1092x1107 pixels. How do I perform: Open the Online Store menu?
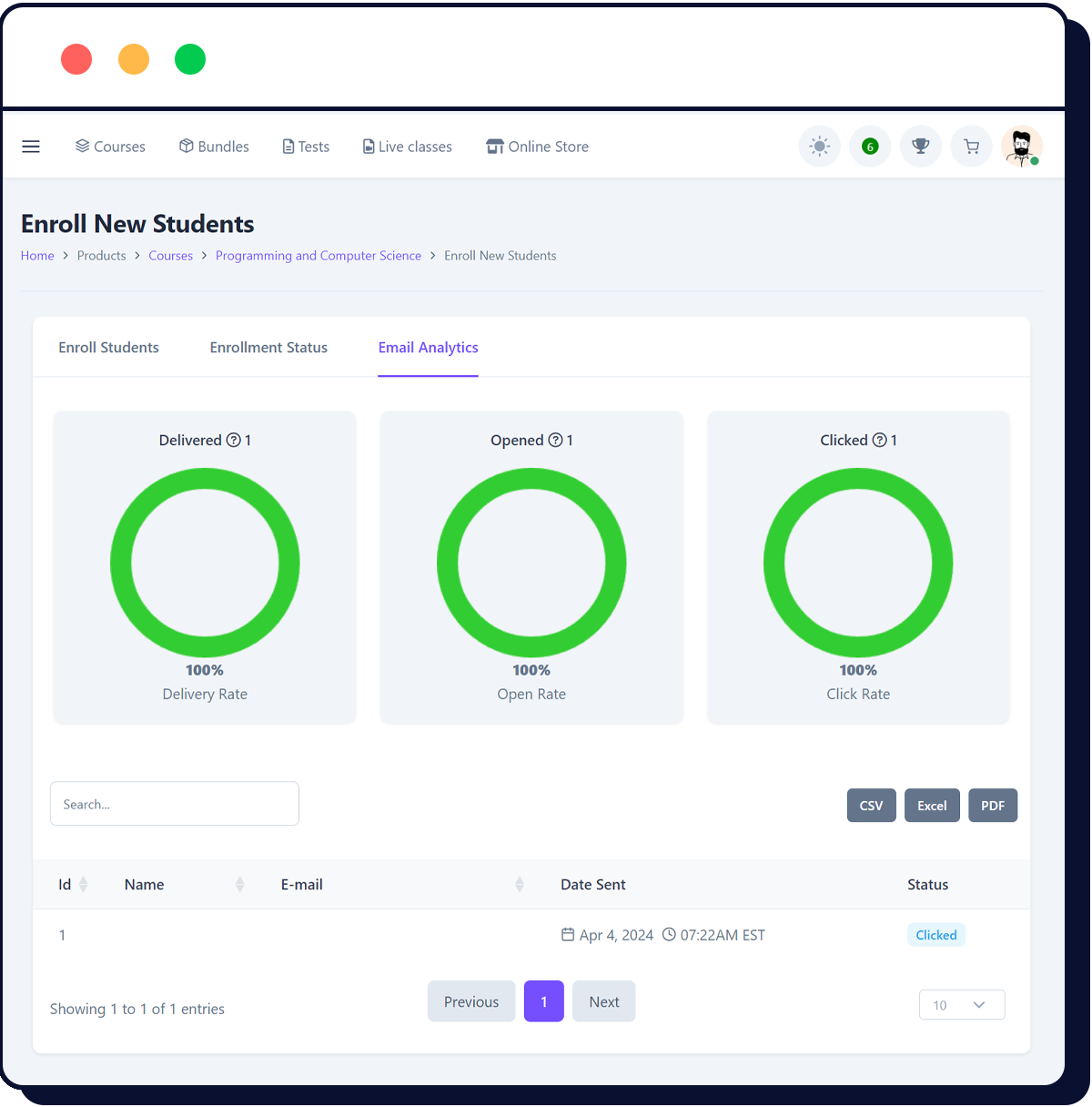(x=537, y=147)
